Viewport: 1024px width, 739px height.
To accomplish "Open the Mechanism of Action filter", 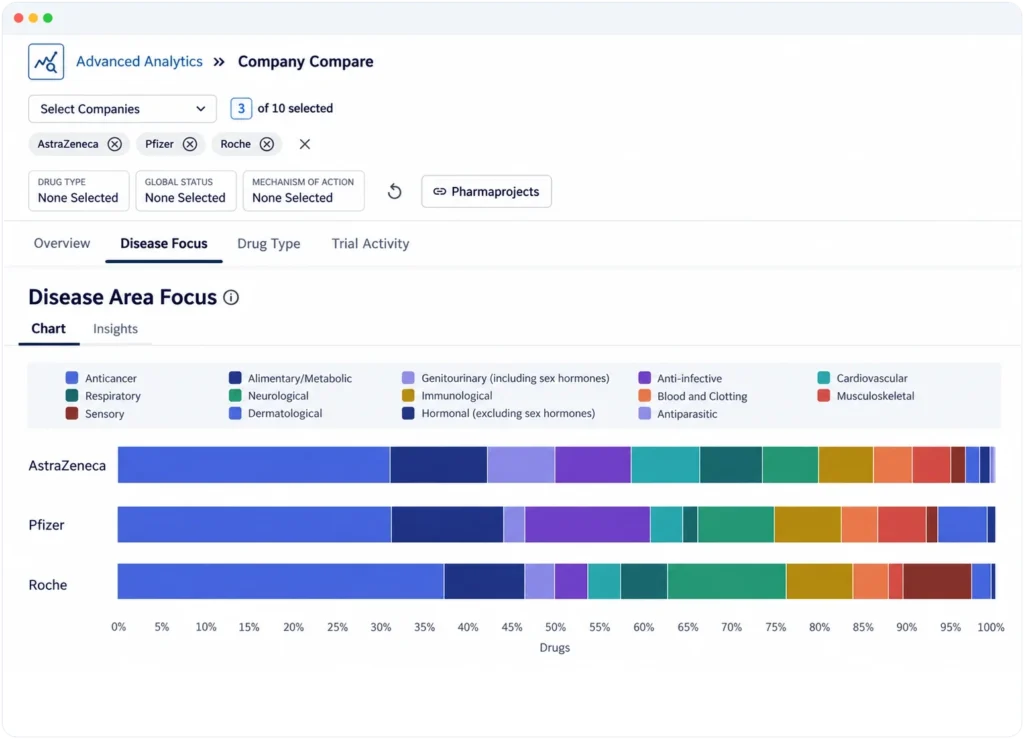I will tap(304, 191).
